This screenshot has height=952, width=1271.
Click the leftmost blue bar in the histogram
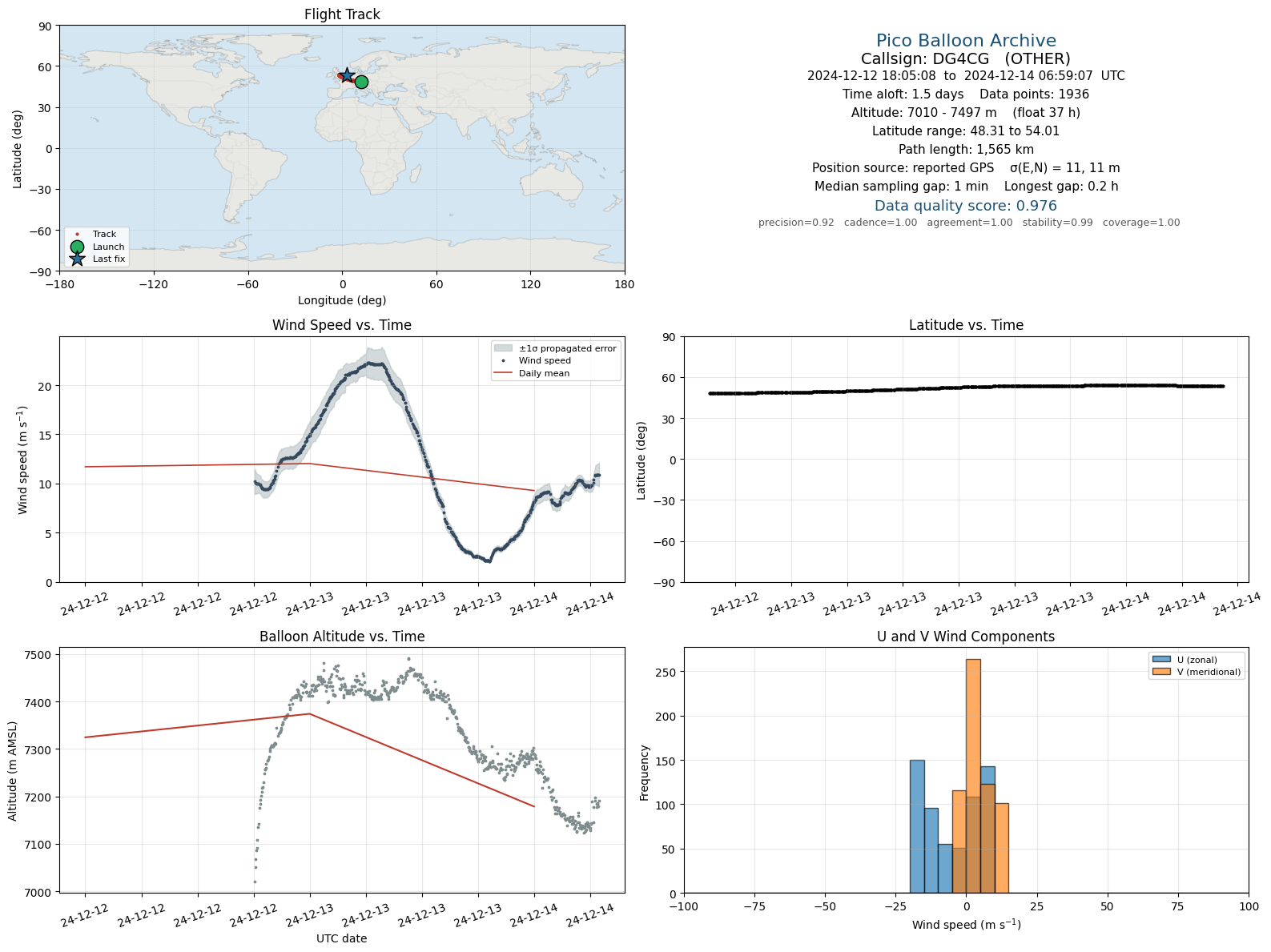click(x=917, y=826)
